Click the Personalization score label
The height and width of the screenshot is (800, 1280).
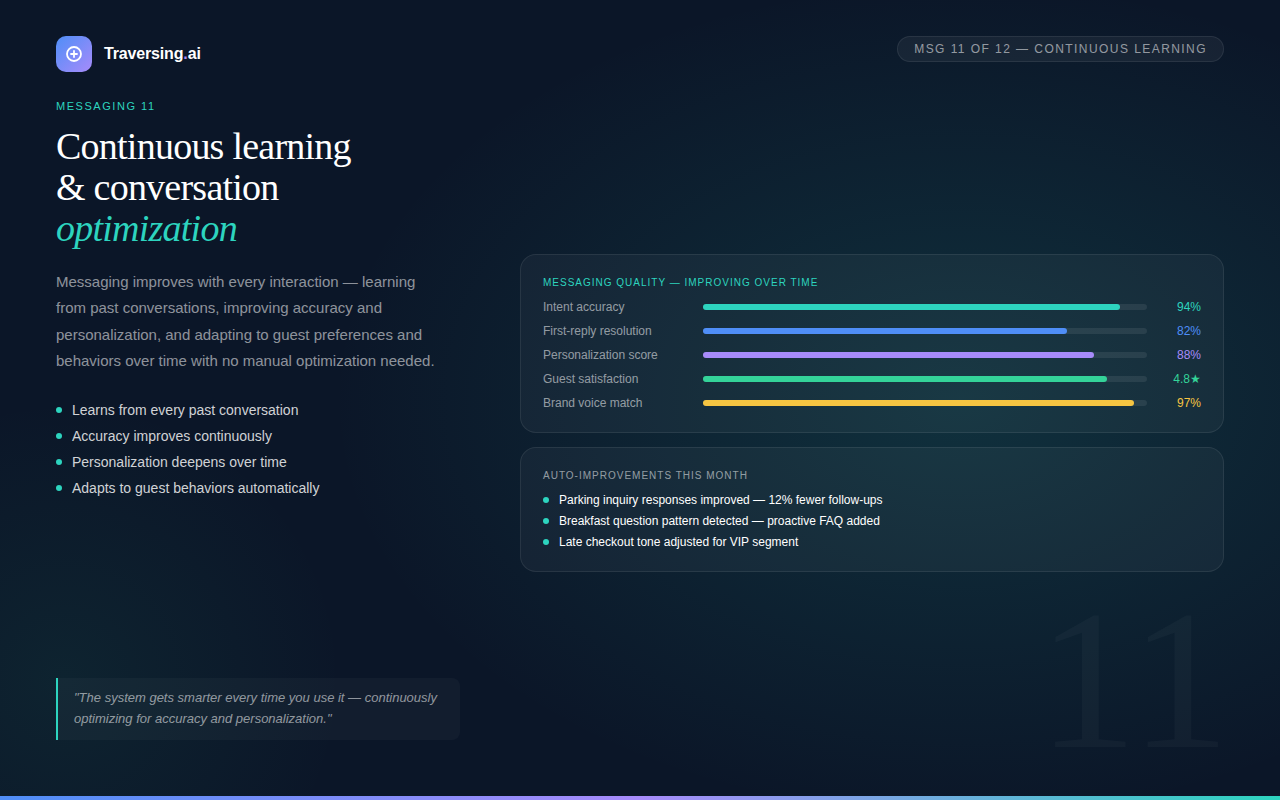point(600,355)
